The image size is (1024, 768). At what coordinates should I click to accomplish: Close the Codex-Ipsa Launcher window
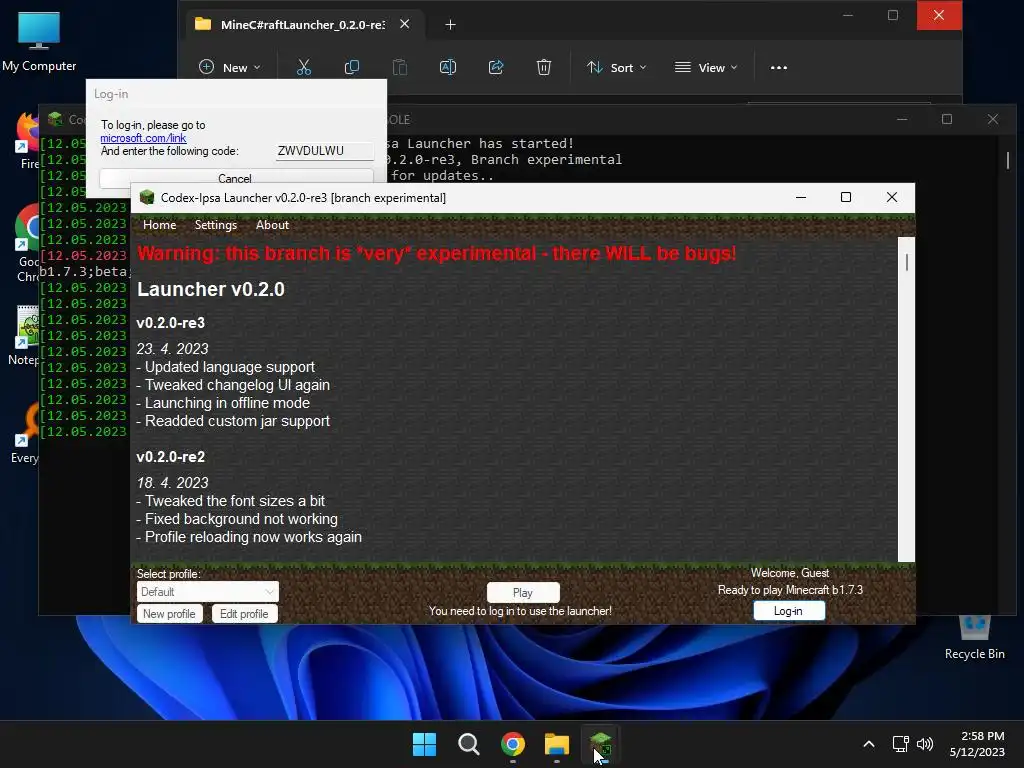[891, 197]
